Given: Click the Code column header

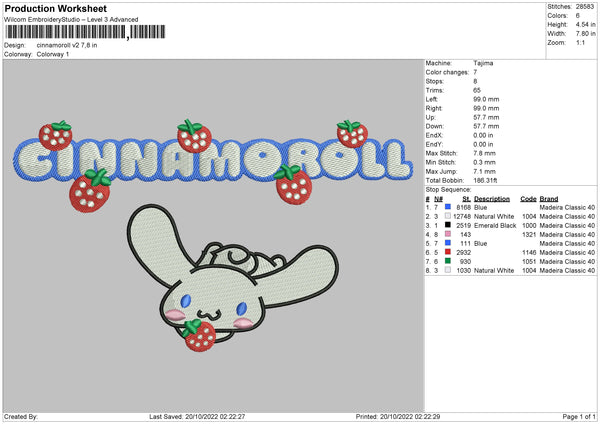Looking at the screenshot, I should coord(528,198).
